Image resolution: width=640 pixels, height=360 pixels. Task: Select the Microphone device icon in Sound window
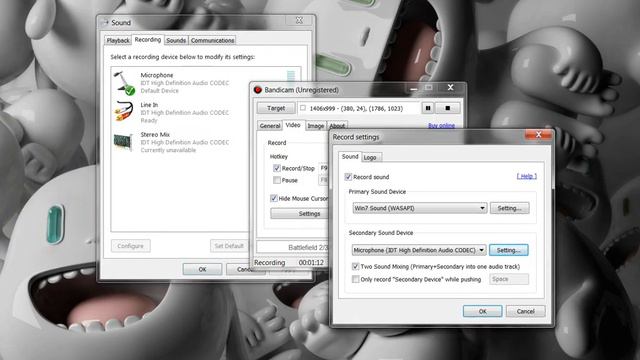[124, 83]
